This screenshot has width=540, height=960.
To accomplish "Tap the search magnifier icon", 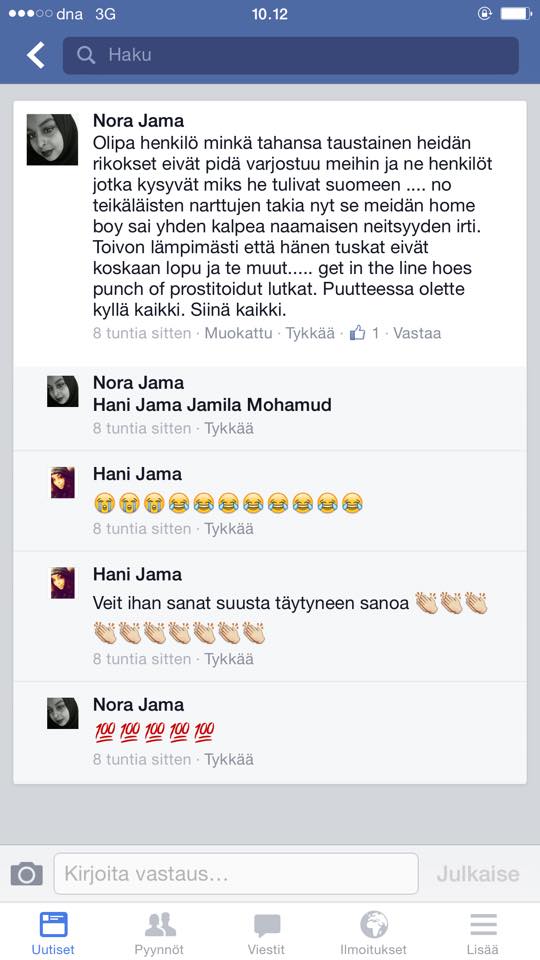I will click(86, 55).
